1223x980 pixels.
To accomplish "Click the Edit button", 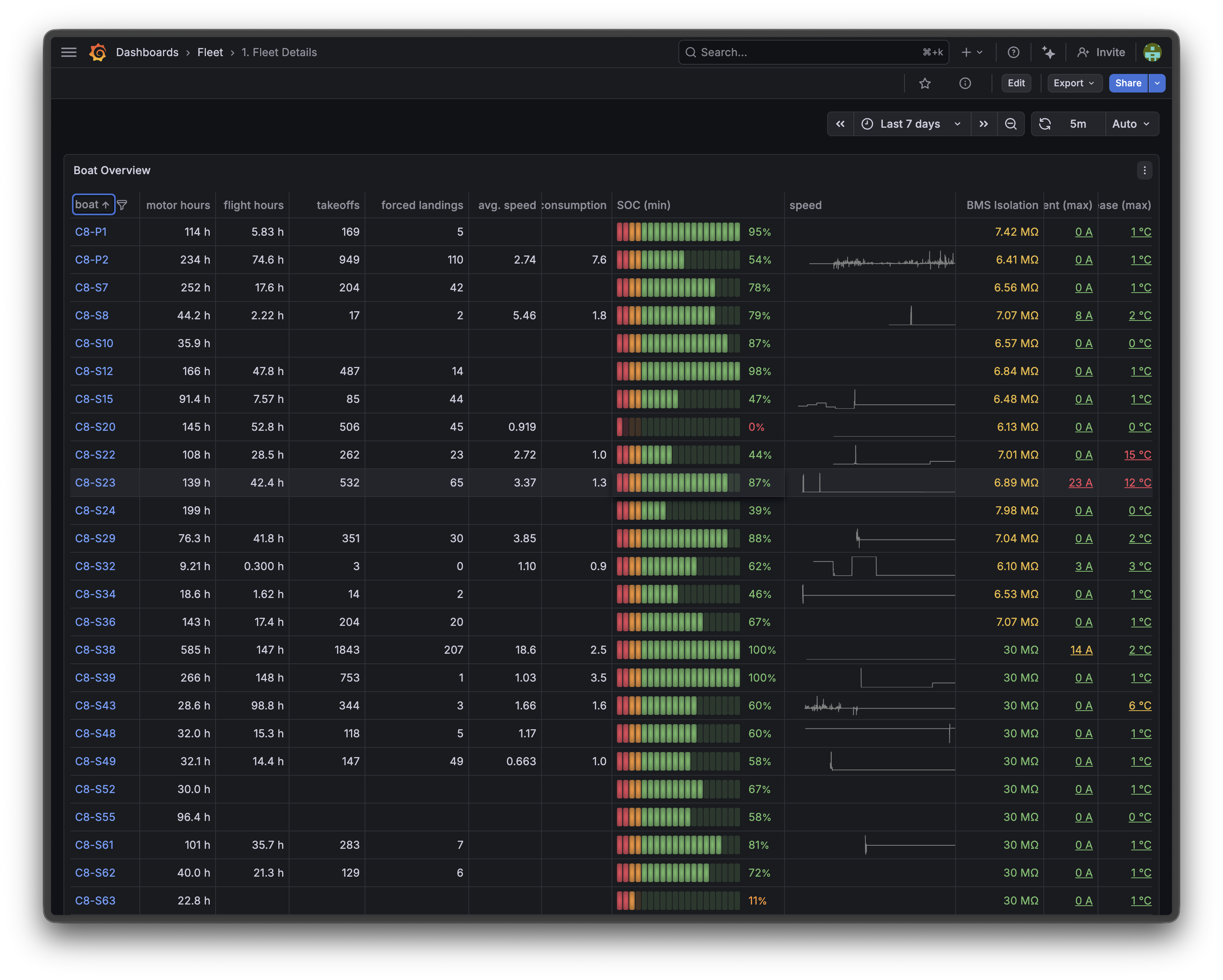I will pyautogui.click(x=1016, y=83).
